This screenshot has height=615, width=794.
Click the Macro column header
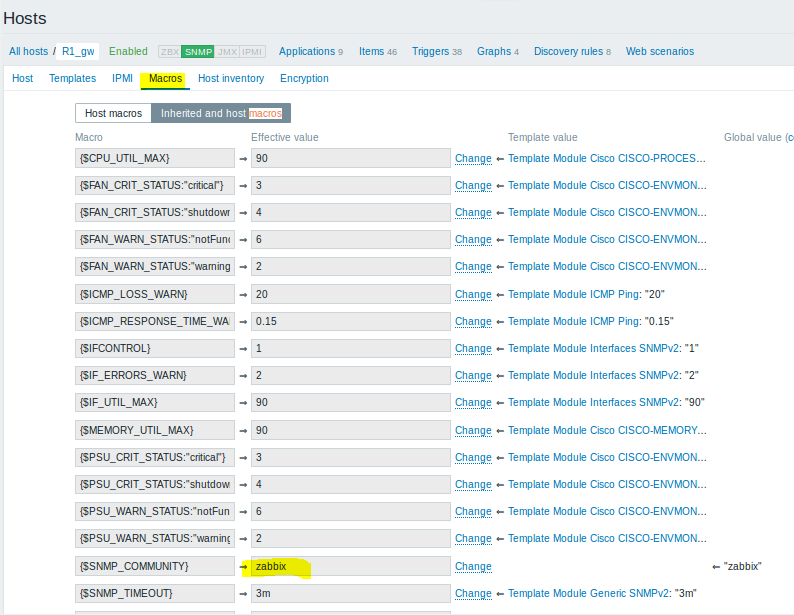(x=89, y=137)
